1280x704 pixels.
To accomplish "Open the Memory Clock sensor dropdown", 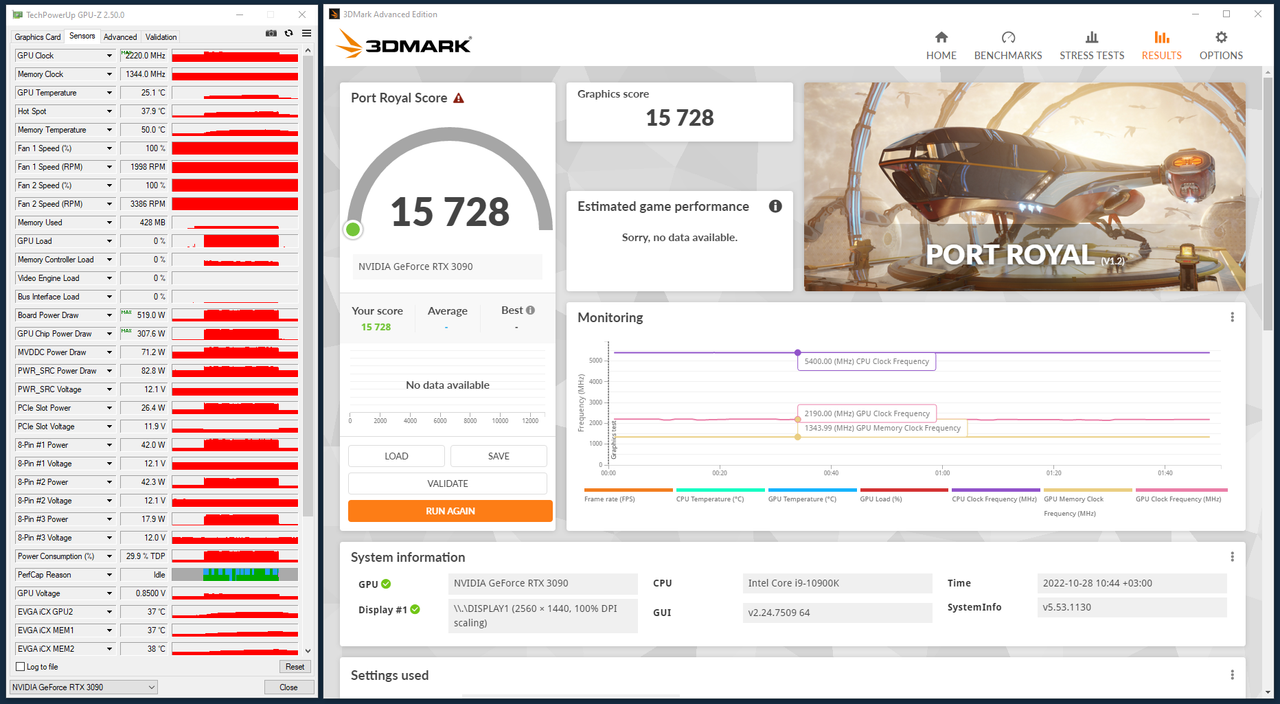I will click(x=110, y=74).
